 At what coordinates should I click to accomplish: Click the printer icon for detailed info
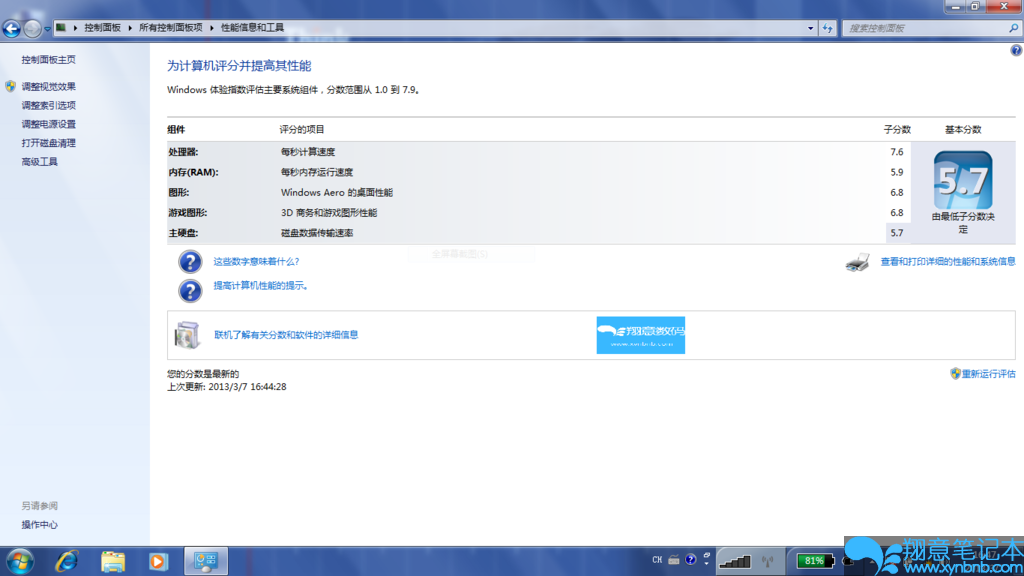[x=857, y=263]
